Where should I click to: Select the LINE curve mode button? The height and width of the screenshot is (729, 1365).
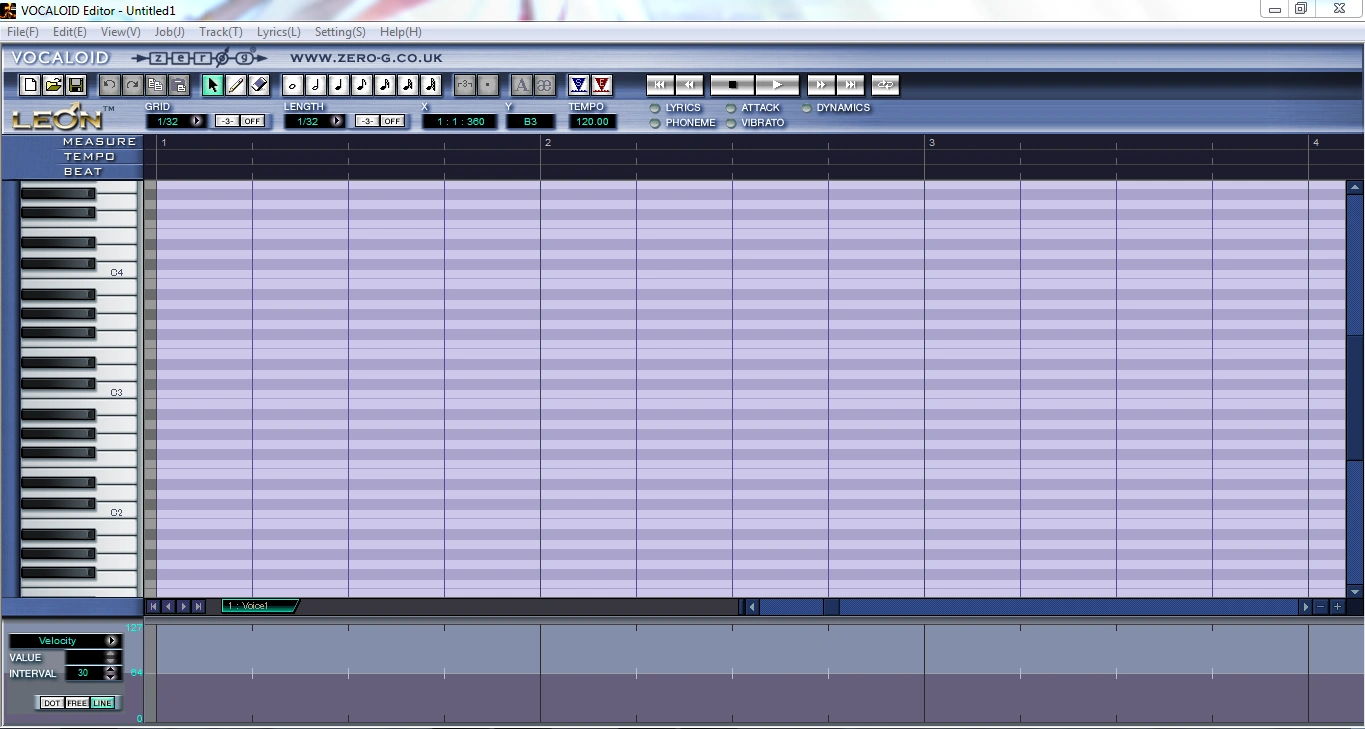coord(103,703)
